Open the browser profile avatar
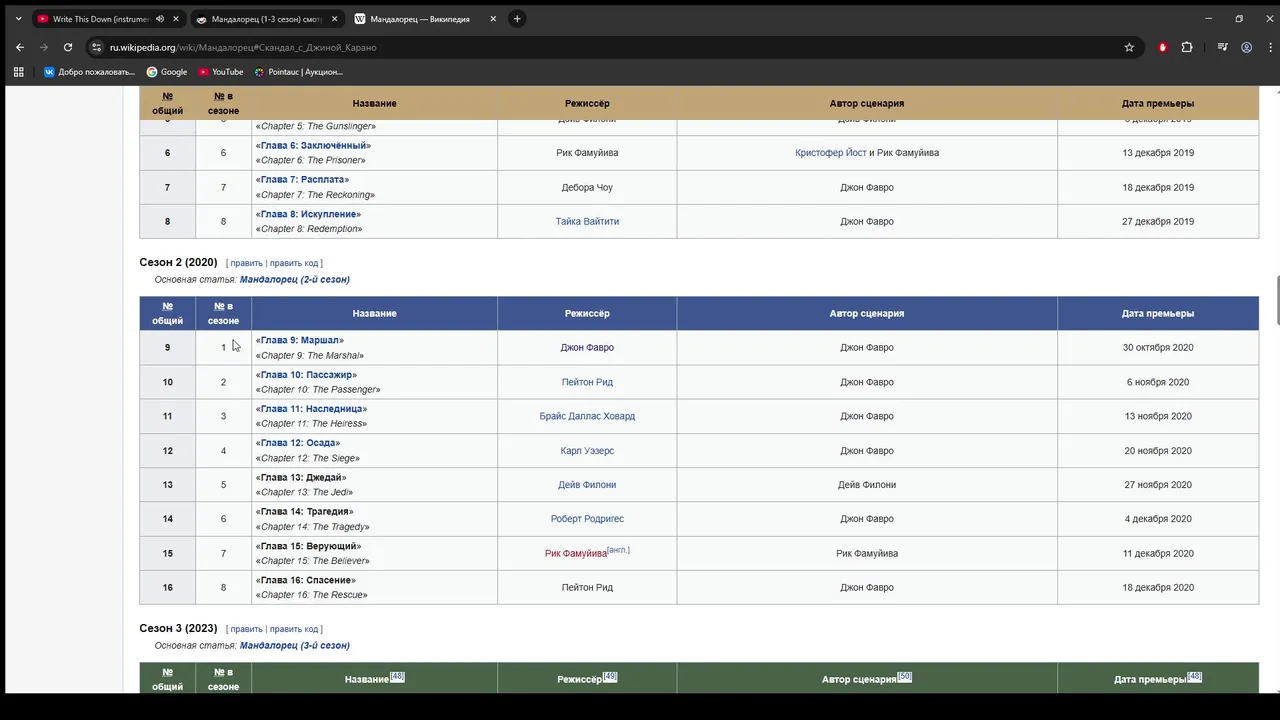 click(x=1246, y=47)
